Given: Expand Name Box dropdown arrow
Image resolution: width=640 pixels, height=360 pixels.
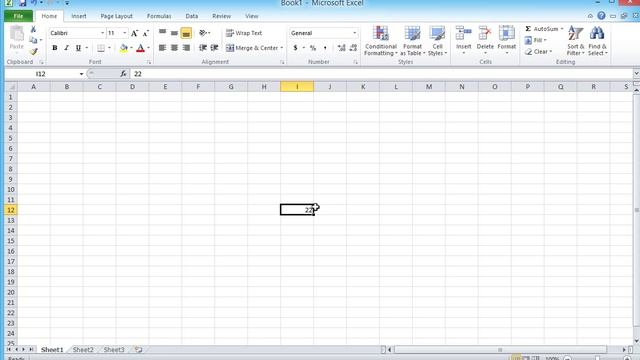Looking at the screenshot, I should pos(81,74).
